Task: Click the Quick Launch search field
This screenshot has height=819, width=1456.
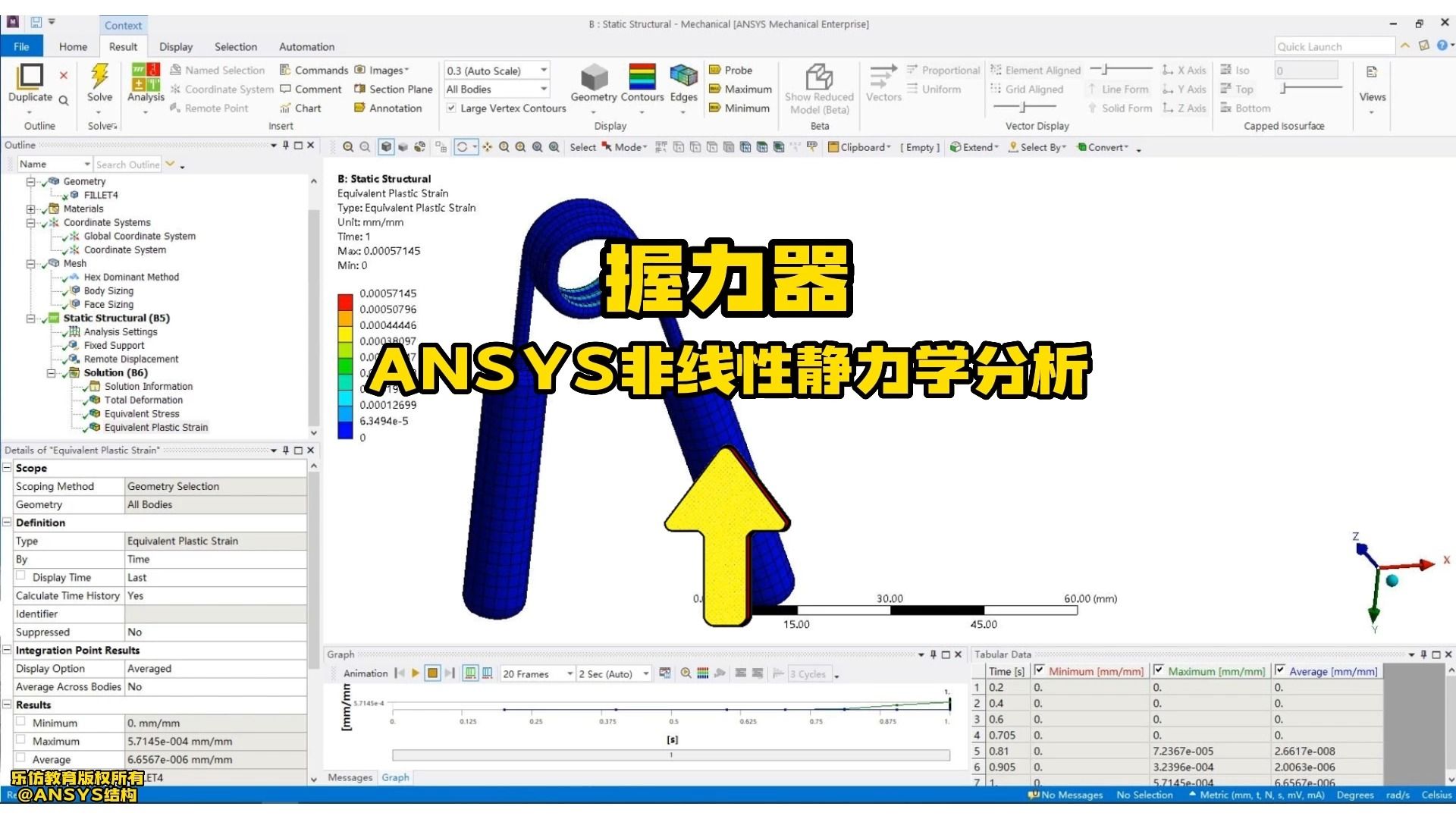Action: [x=1334, y=46]
